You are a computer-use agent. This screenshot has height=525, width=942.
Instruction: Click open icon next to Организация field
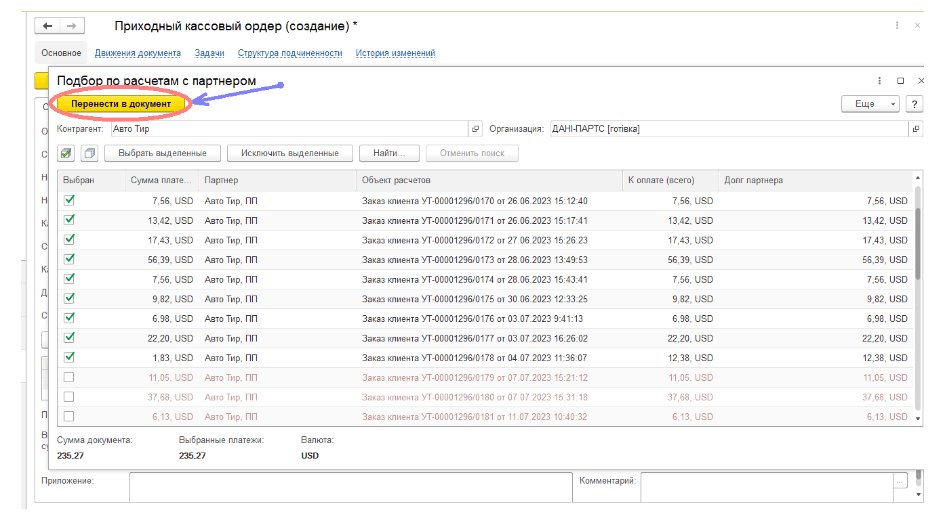pos(915,129)
